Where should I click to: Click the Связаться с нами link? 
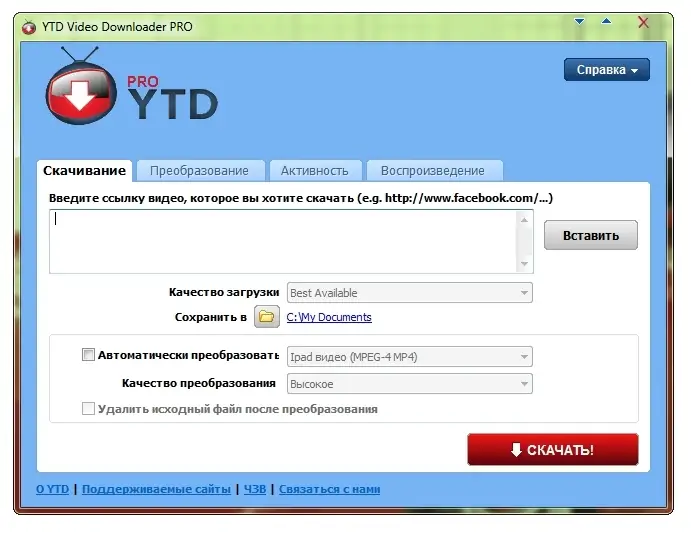point(329,489)
